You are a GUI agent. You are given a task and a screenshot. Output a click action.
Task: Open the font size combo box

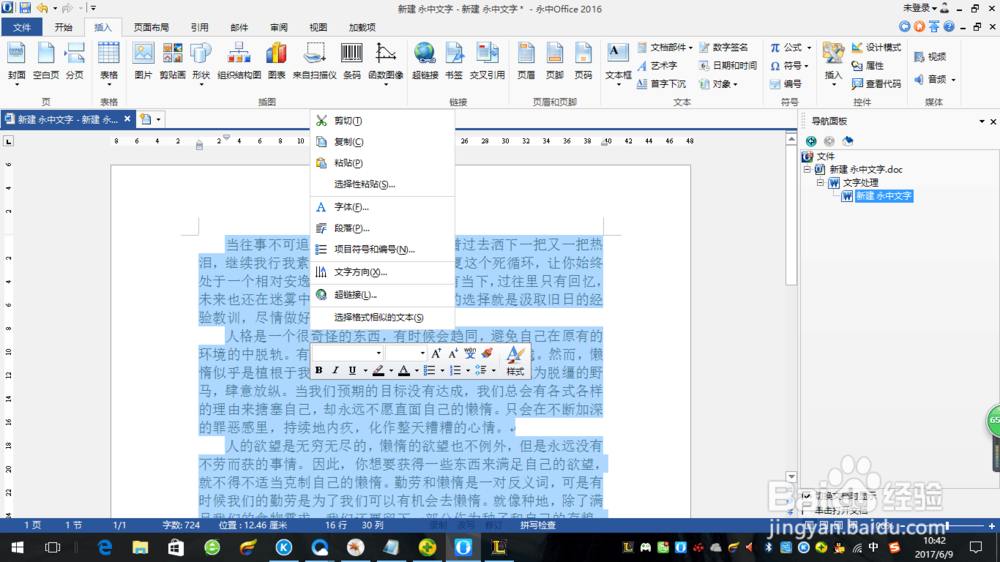pos(406,353)
